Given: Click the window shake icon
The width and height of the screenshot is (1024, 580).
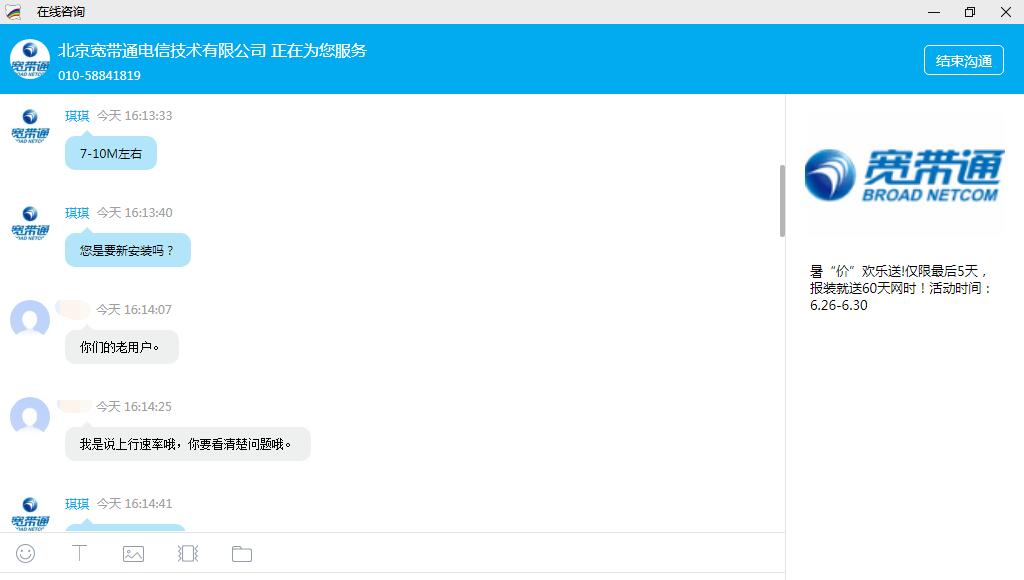Looking at the screenshot, I should (x=187, y=553).
